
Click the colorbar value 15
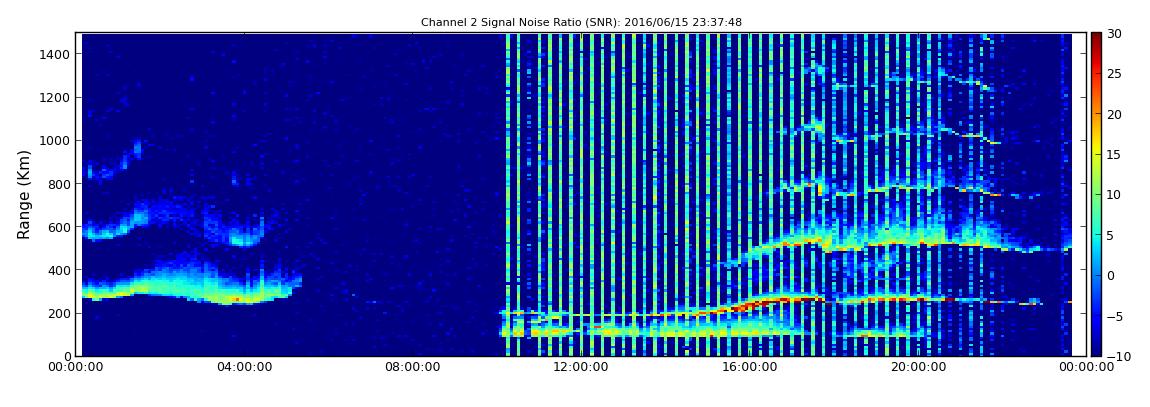coord(1114,155)
